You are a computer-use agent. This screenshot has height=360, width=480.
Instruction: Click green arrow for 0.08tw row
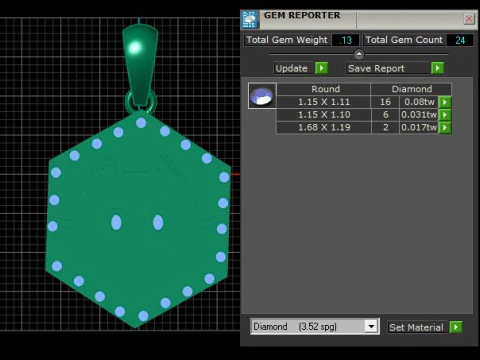[445, 102]
